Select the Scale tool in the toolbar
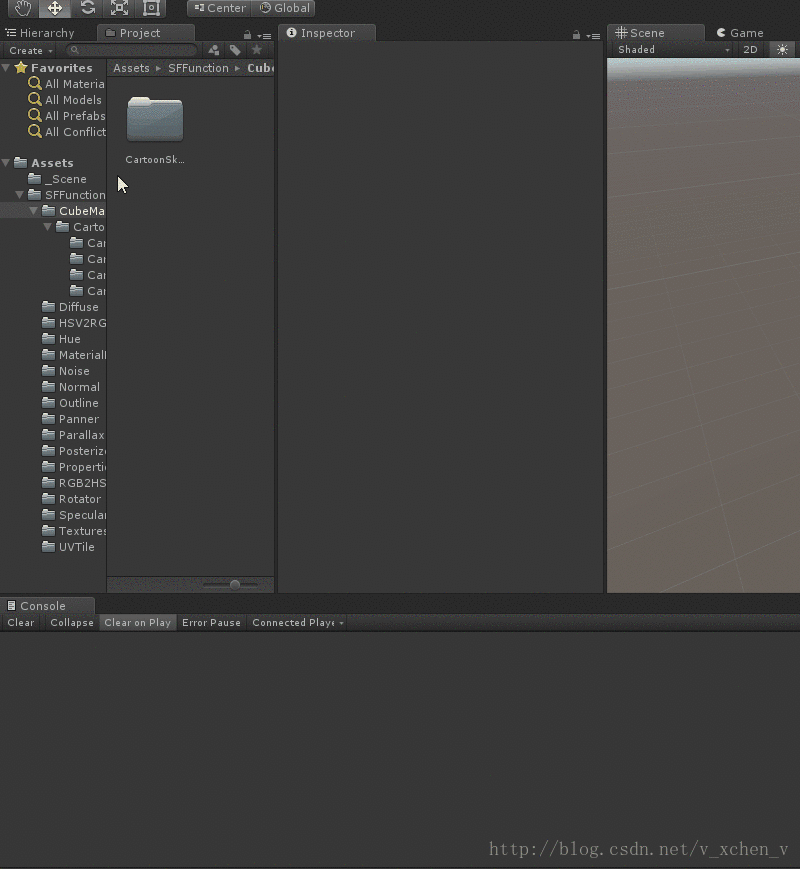This screenshot has height=869, width=800. (120, 8)
